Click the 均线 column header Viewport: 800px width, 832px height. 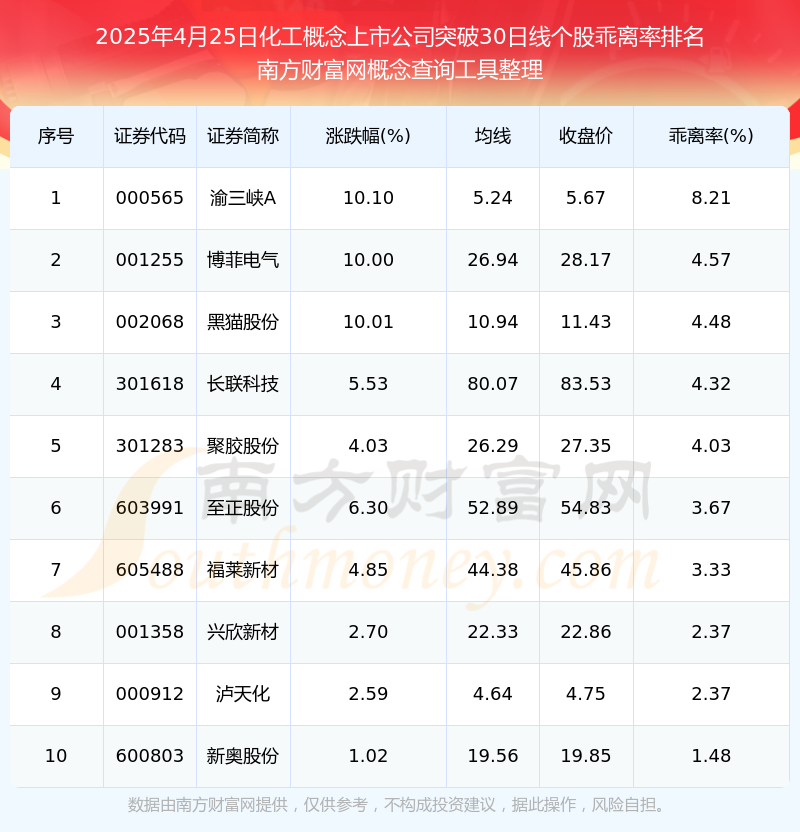pos(493,136)
